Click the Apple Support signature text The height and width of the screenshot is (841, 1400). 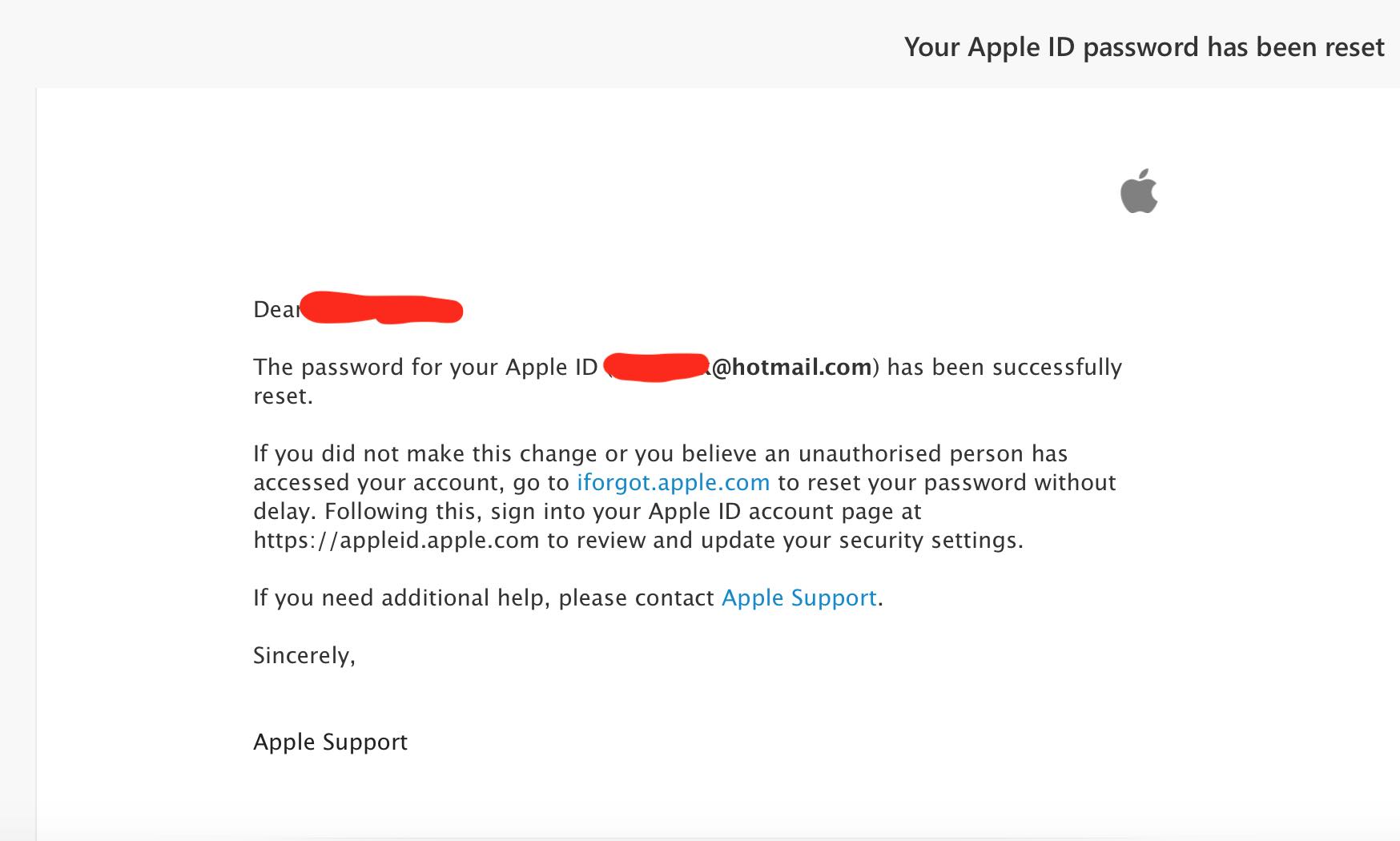(330, 742)
